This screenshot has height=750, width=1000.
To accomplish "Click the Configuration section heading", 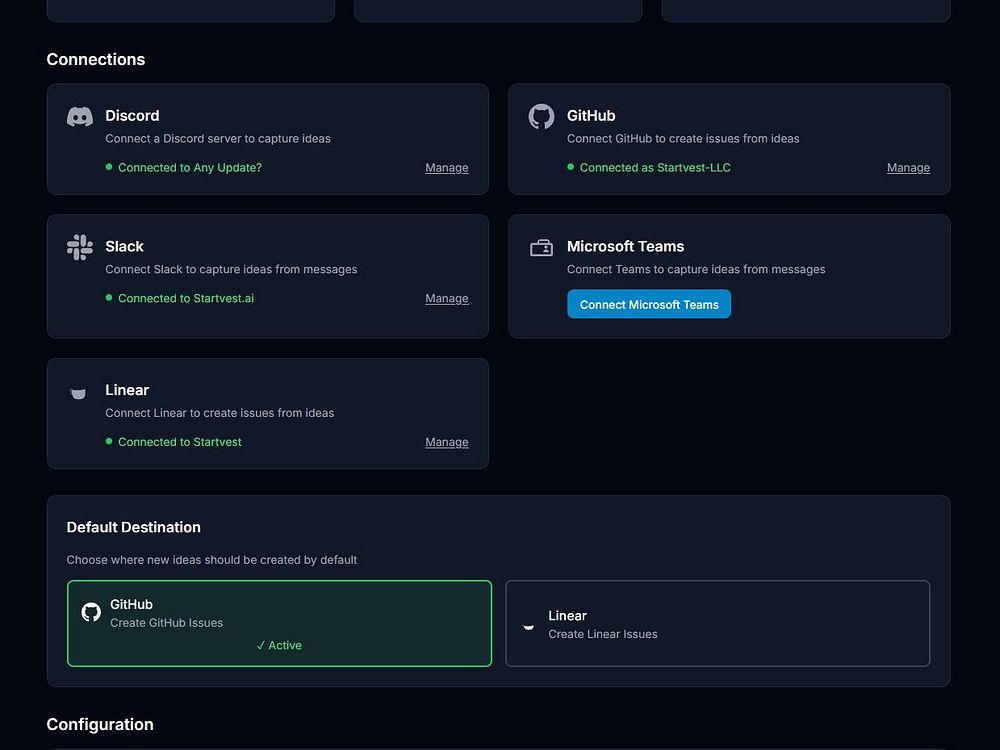I will [x=100, y=724].
